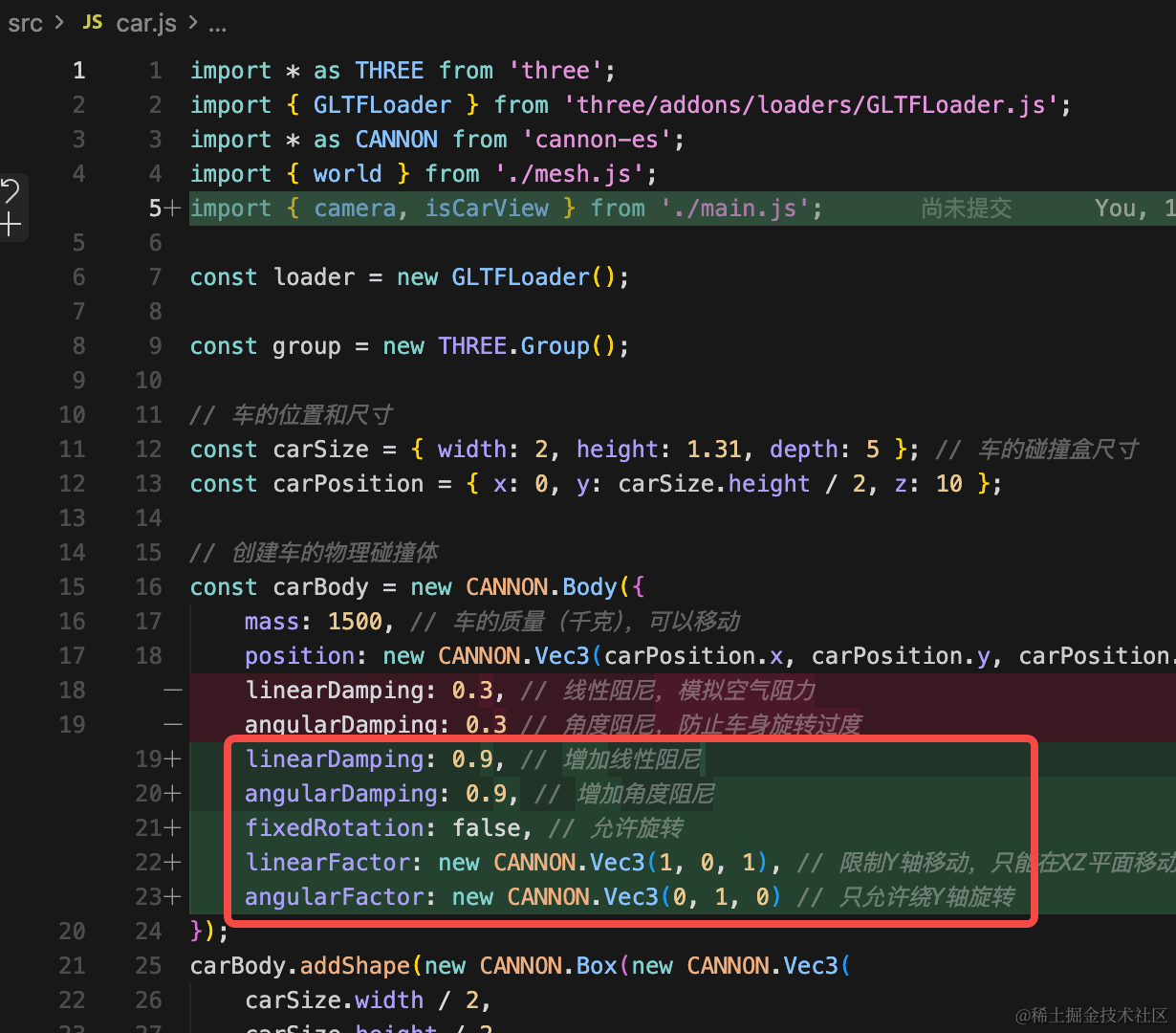Click the "angularFactor: new CANNON.Vec3(0, 1, 0)" line
Viewport: 1176px width, 1033px height.
[x=629, y=897]
